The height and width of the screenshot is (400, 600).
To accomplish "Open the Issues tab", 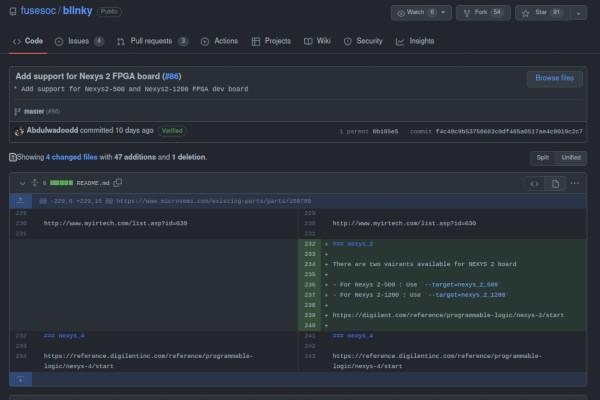I will click(x=80, y=41).
